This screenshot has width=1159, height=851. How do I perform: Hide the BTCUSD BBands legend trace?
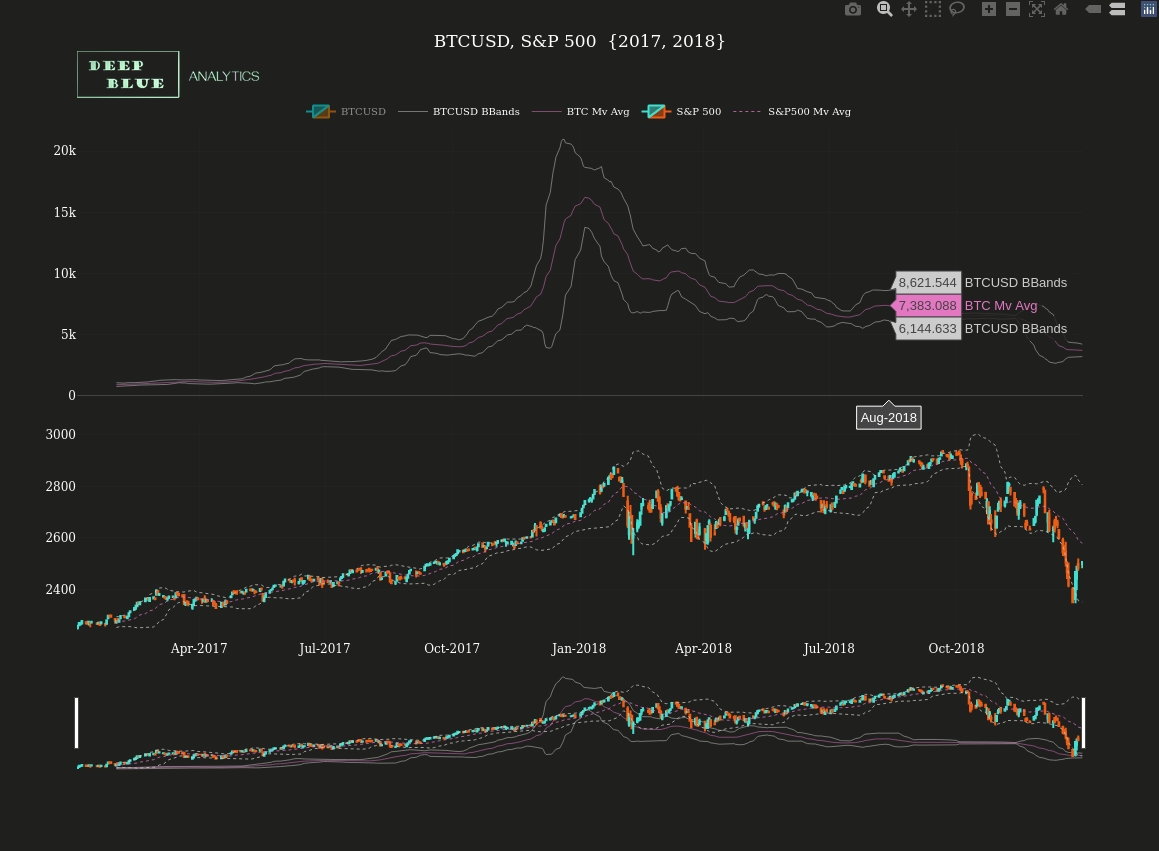tap(460, 112)
